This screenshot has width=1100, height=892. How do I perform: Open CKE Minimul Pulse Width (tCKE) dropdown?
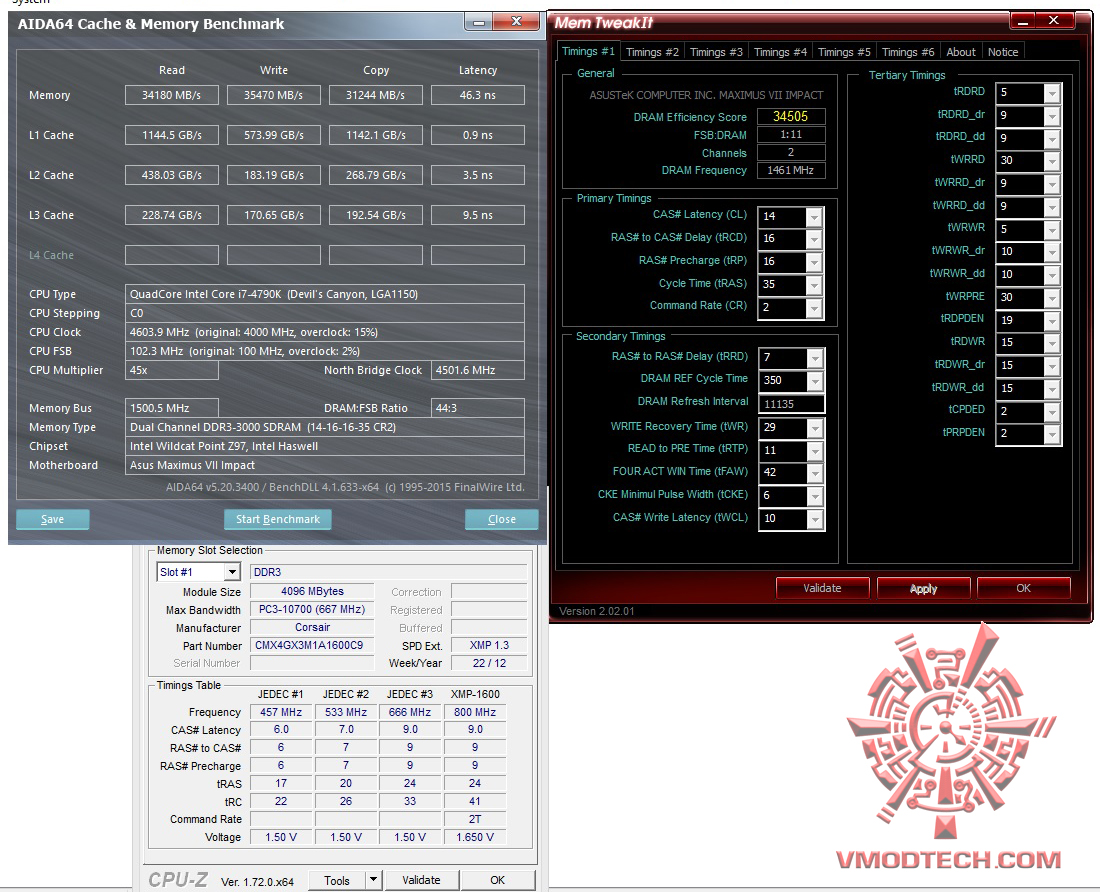[814, 496]
